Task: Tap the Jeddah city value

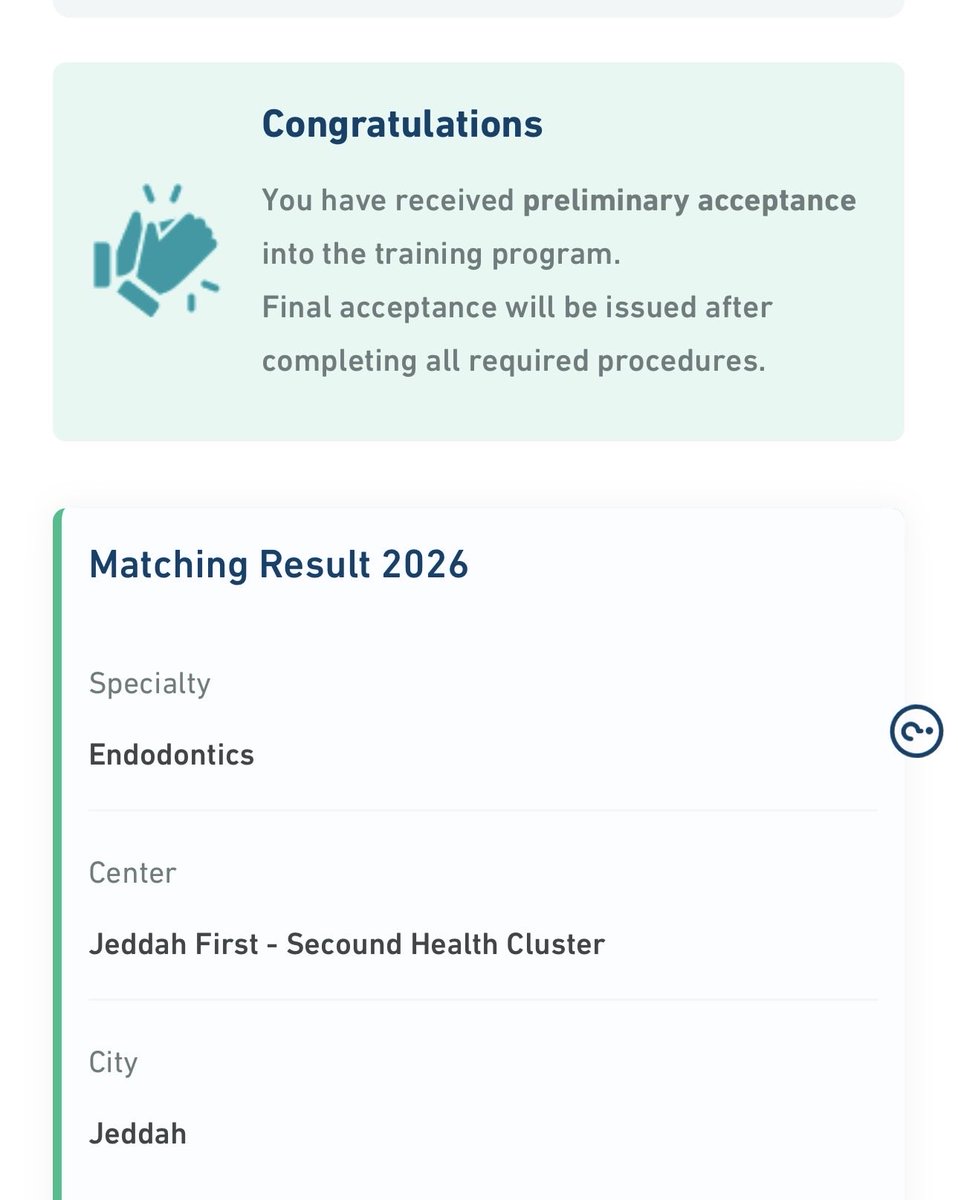Action: (138, 1134)
